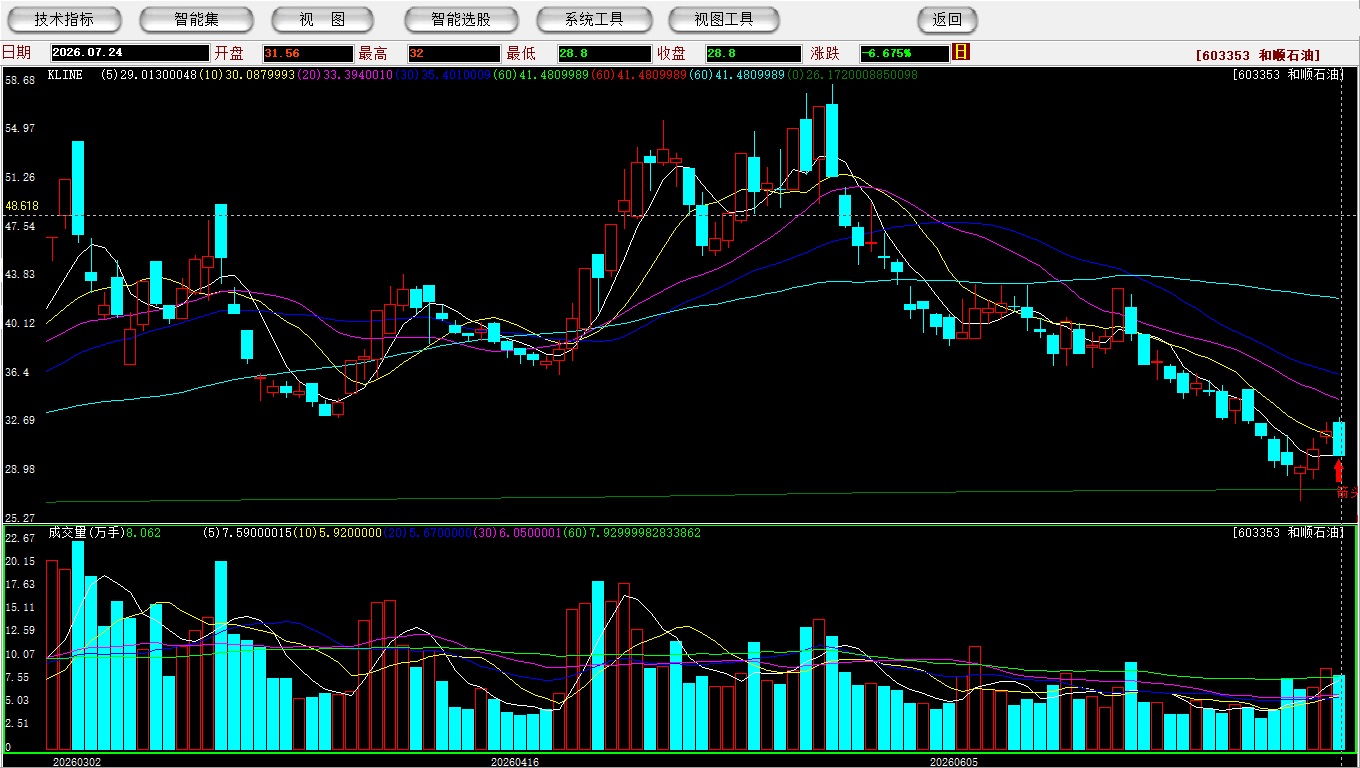
Task: Click the 20260302 date axis label
Action: (x=78, y=761)
